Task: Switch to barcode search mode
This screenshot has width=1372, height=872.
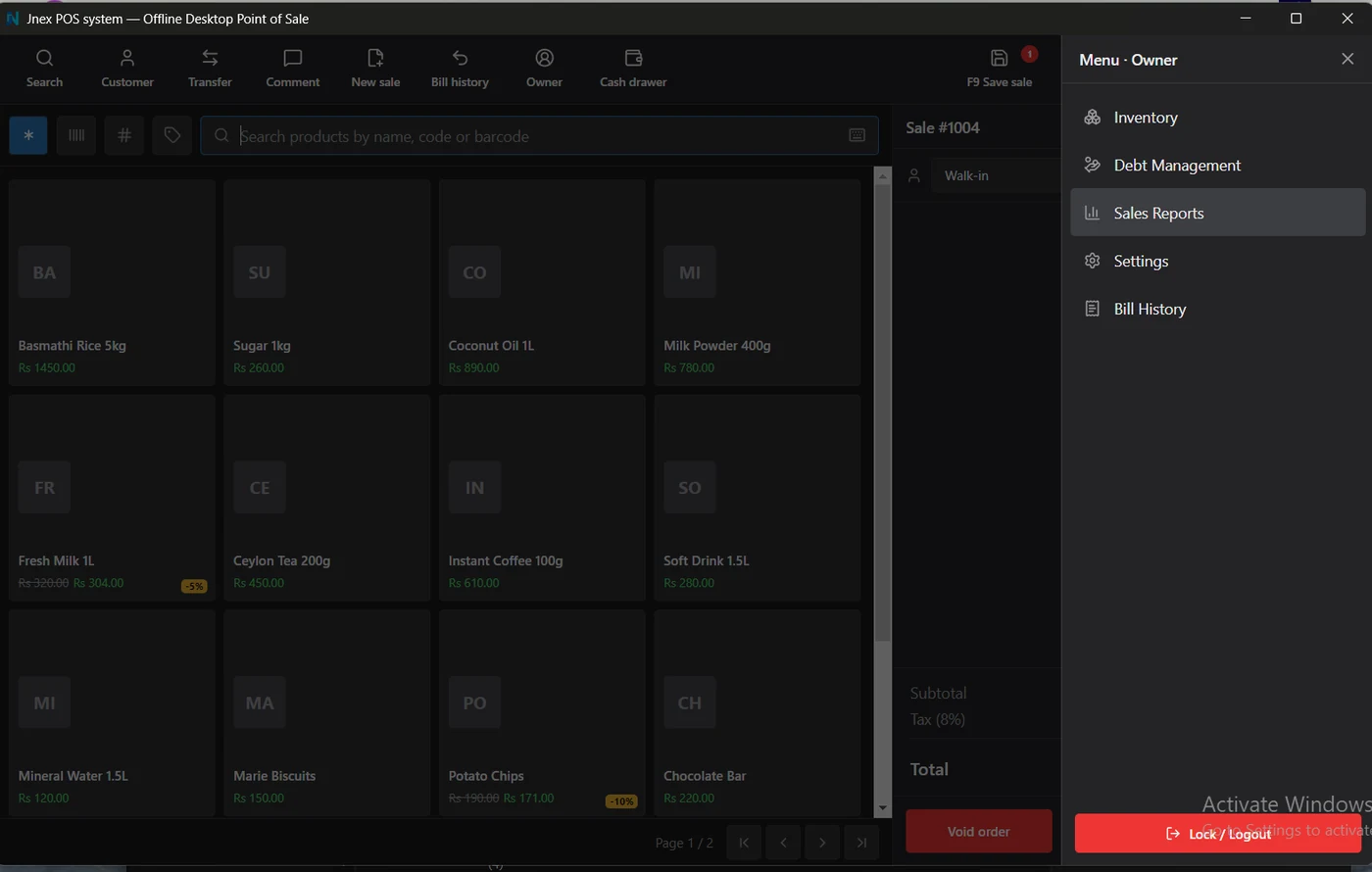Action: tap(76, 135)
